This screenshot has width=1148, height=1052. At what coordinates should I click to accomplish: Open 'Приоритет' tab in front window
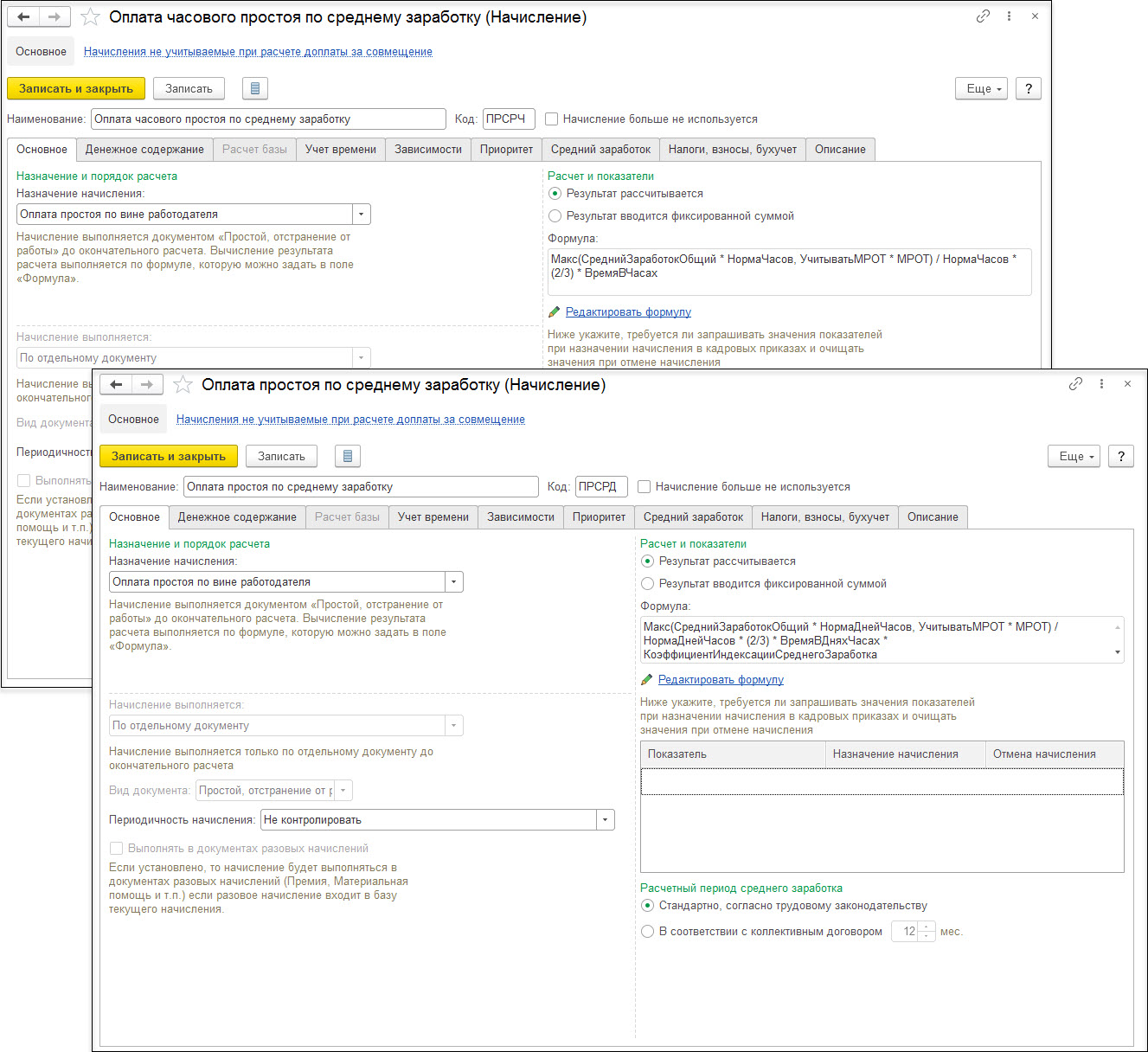(x=599, y=517)
